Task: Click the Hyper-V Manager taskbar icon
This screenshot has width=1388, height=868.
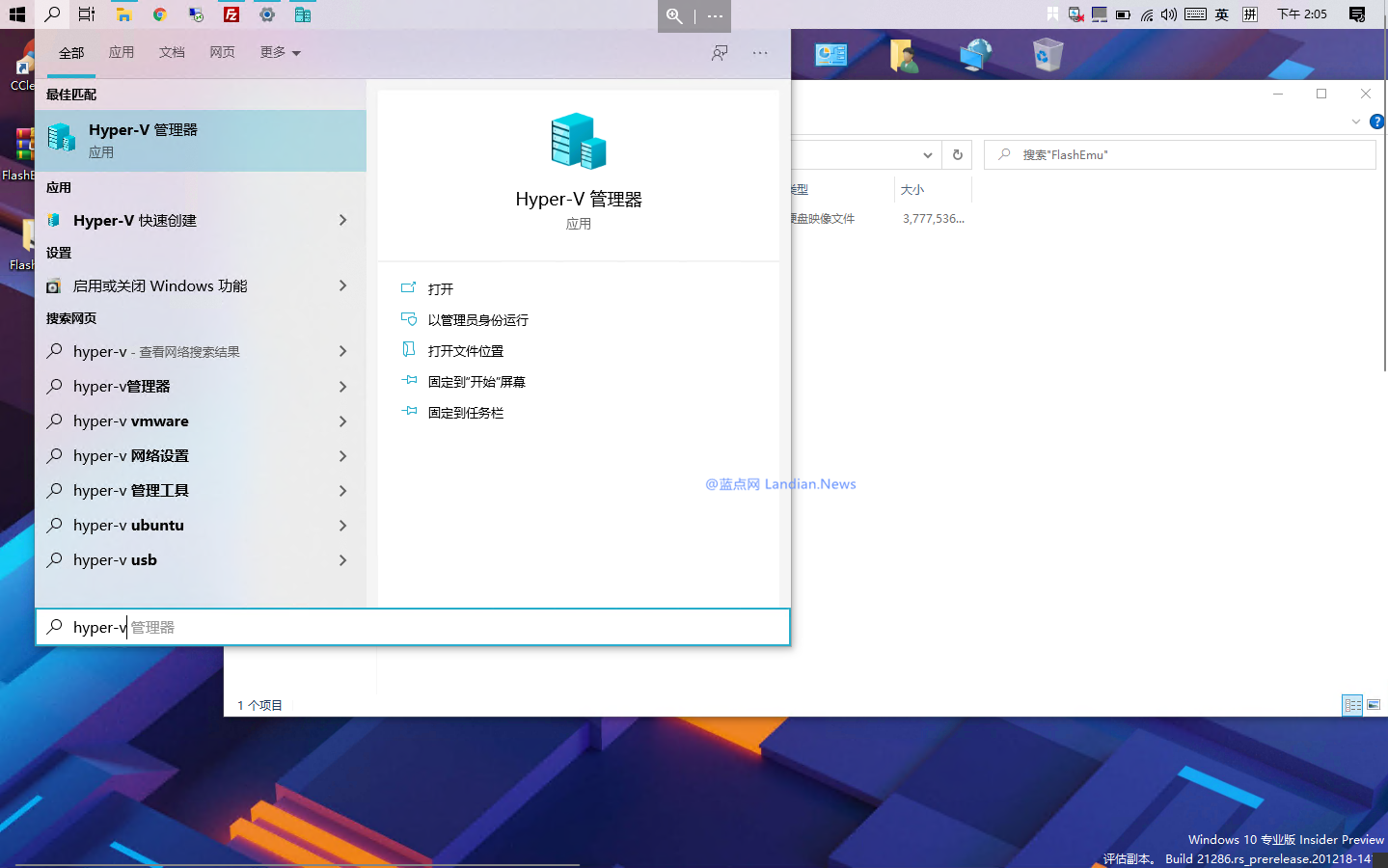Action: tap(303, 14)
